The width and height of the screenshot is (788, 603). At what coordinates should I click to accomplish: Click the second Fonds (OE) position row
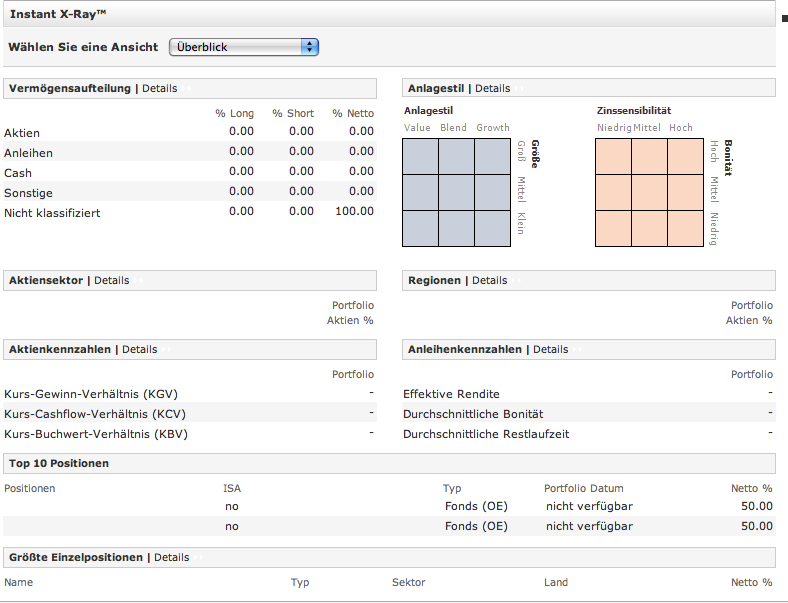coord(476,526)
